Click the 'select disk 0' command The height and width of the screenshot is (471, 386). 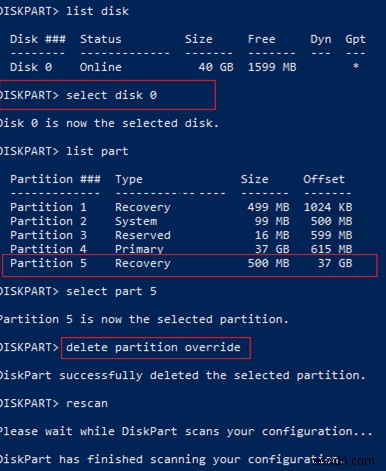click(111, 95)
